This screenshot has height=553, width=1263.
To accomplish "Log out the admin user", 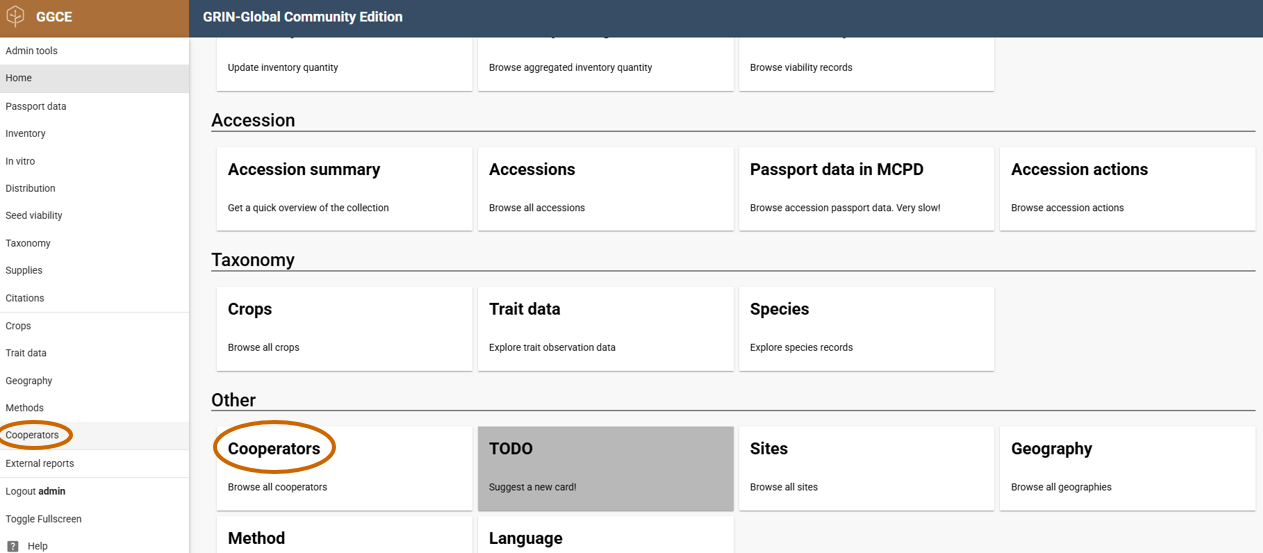I will click(35, 491).
